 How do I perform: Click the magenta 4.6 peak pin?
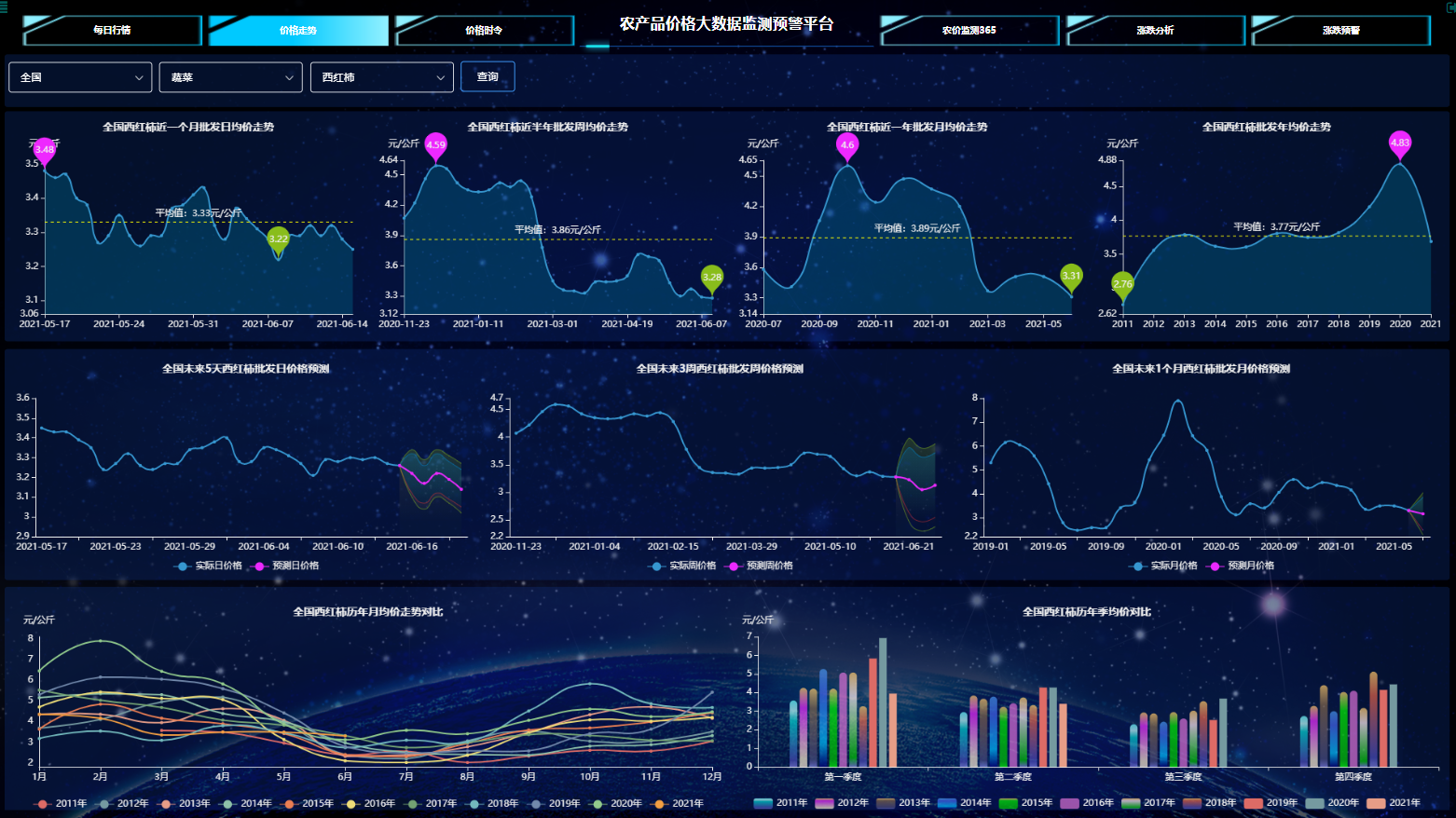click(846, 144)
